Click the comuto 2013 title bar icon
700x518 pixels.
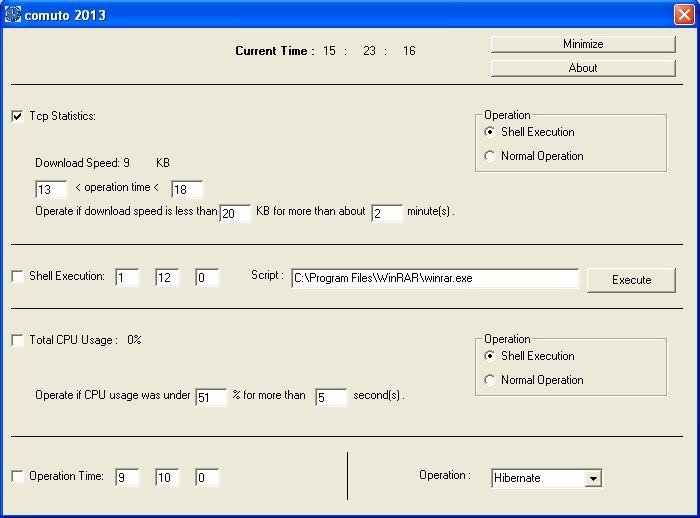(x=12, y=14)
